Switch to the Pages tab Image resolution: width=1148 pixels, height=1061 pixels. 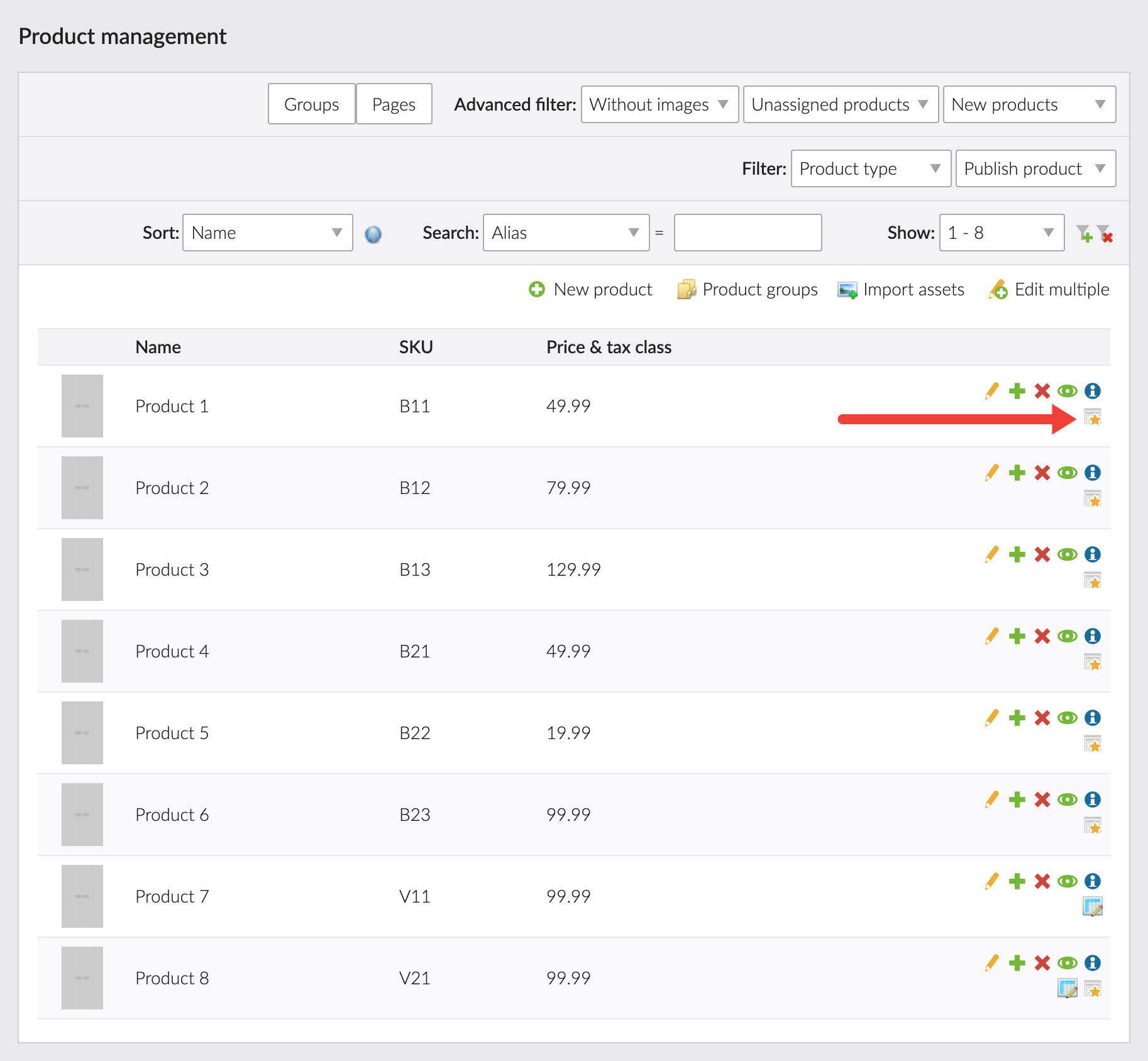(394, 104)
